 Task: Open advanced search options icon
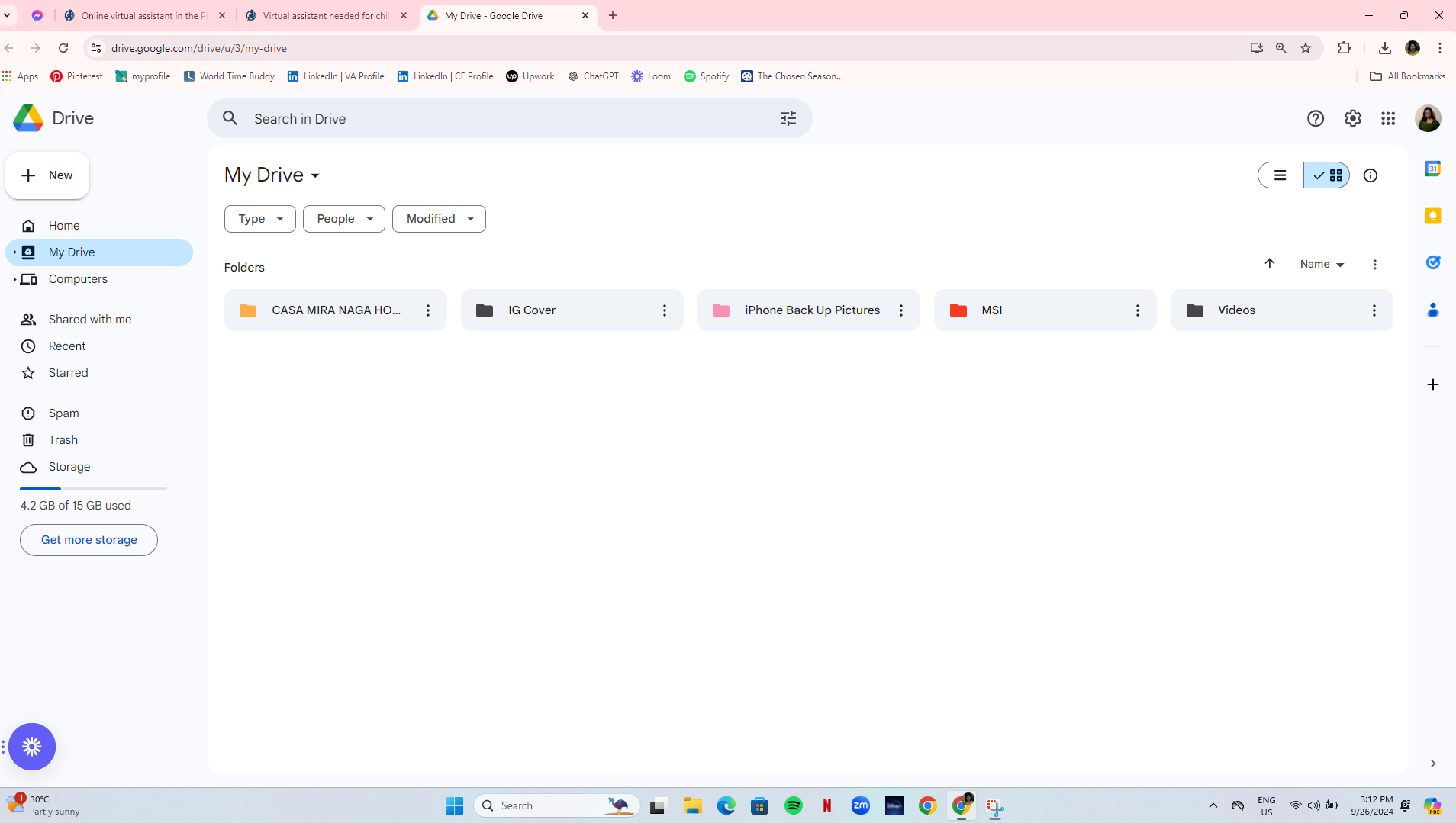(x=788, y=118)
